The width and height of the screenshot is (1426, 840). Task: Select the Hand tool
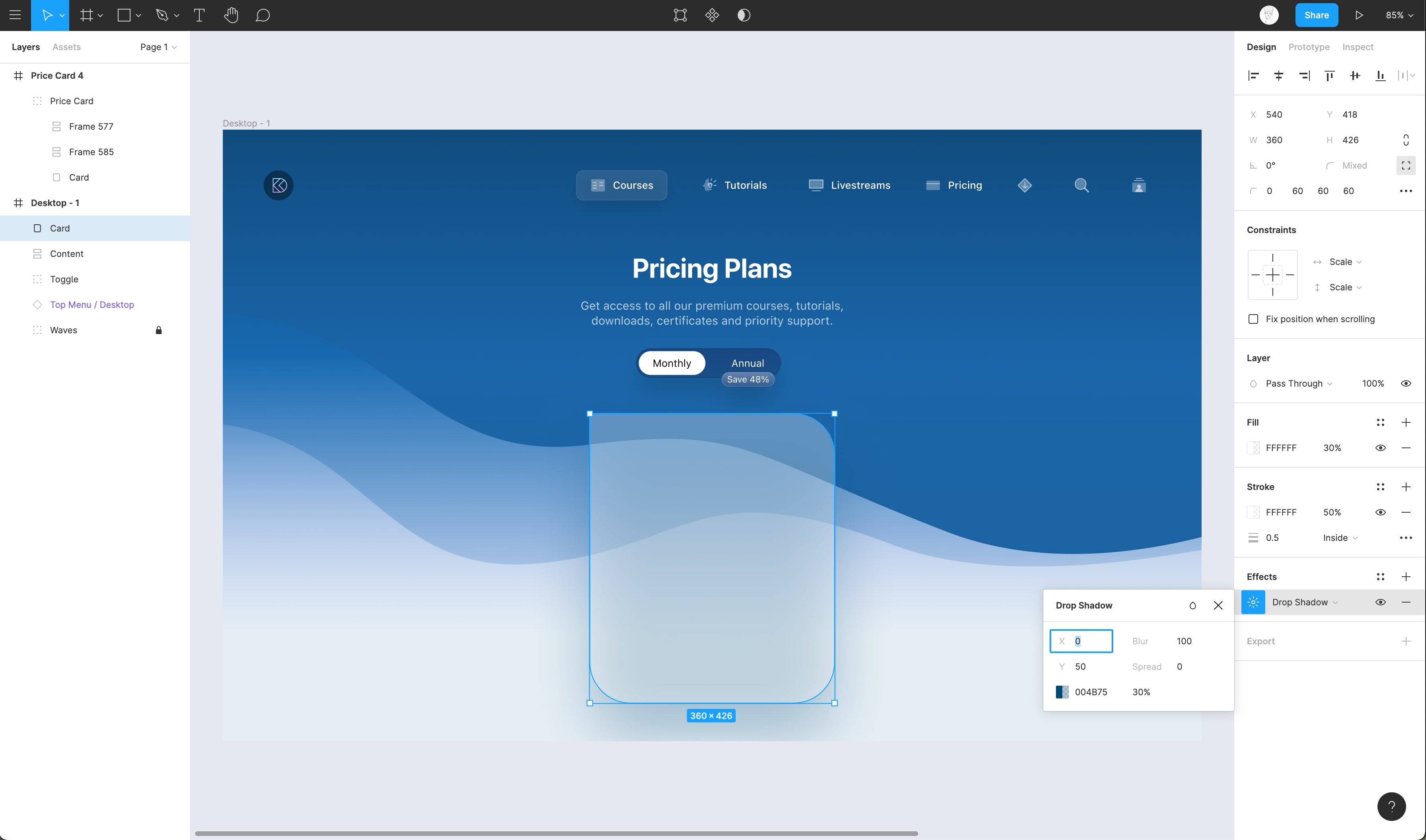point(230,15)
